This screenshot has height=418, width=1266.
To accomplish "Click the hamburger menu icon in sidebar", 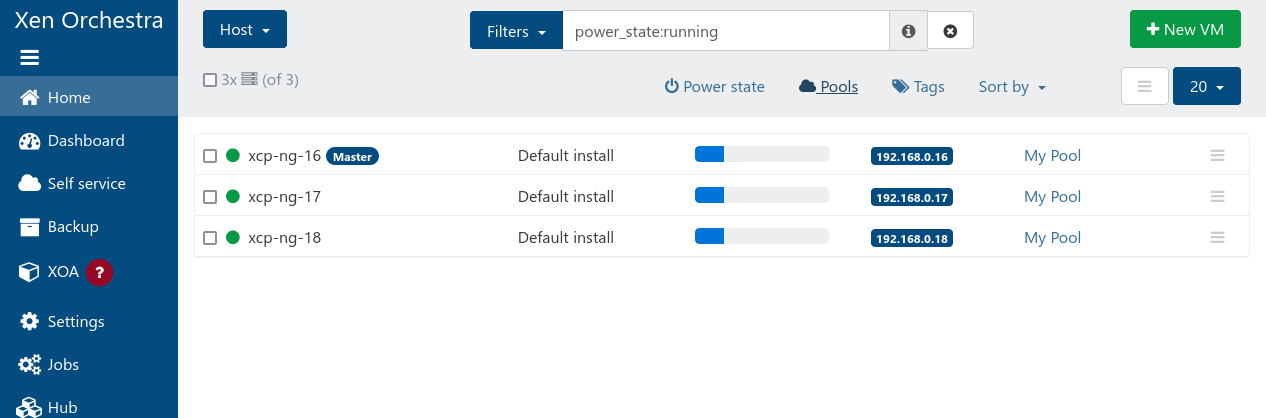I will tap(29, 58).
